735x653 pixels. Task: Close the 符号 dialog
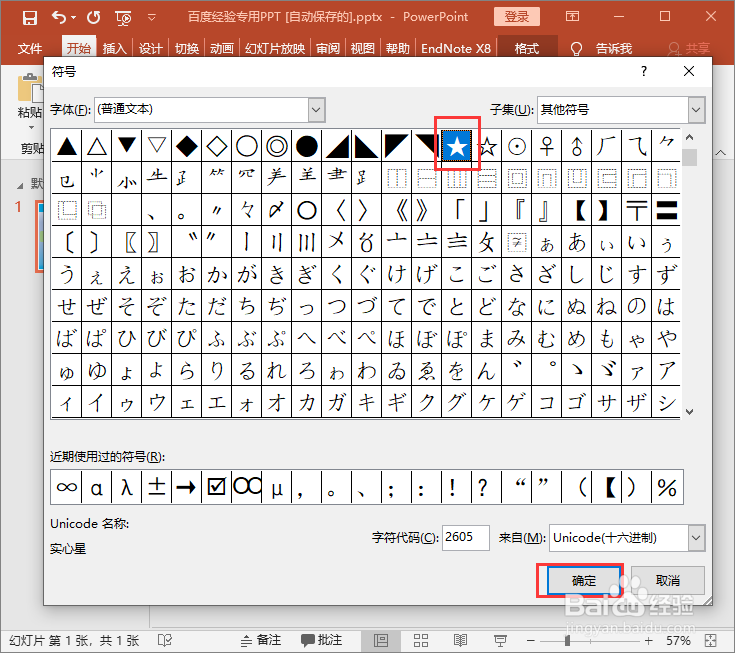[689, 71]
